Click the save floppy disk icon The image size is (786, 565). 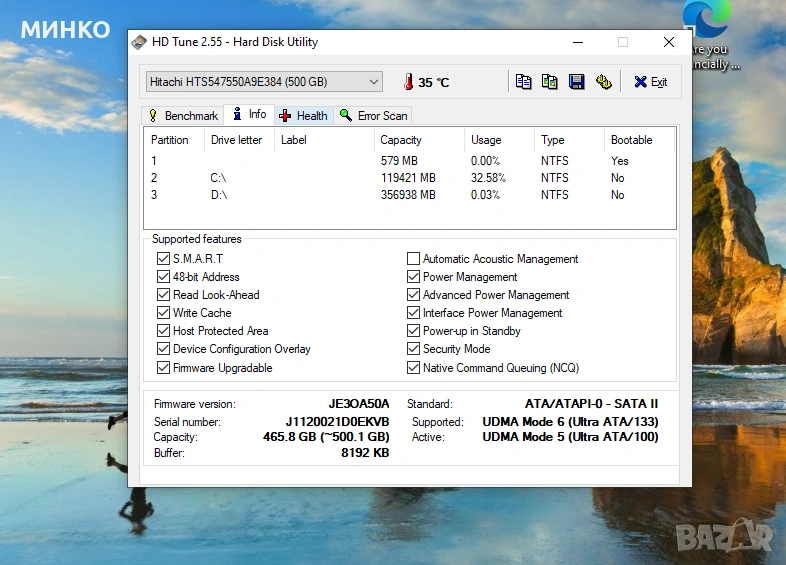click(577, 82)
